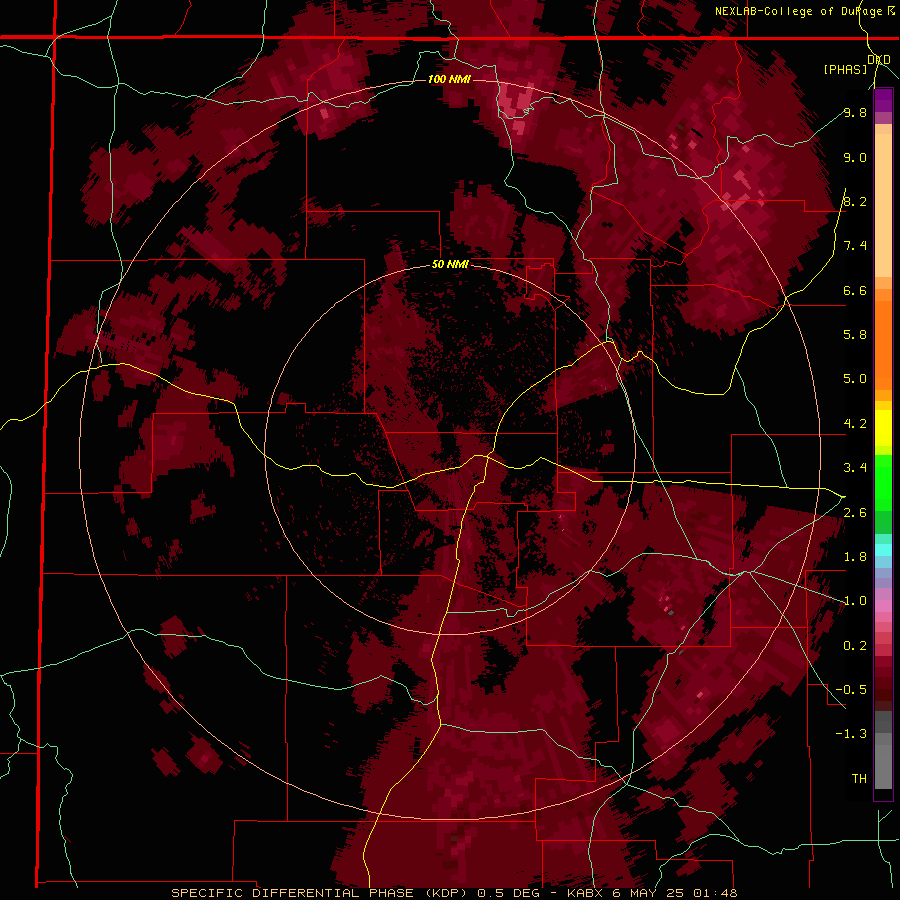Click the -0.5 scale value

(851, 690)
